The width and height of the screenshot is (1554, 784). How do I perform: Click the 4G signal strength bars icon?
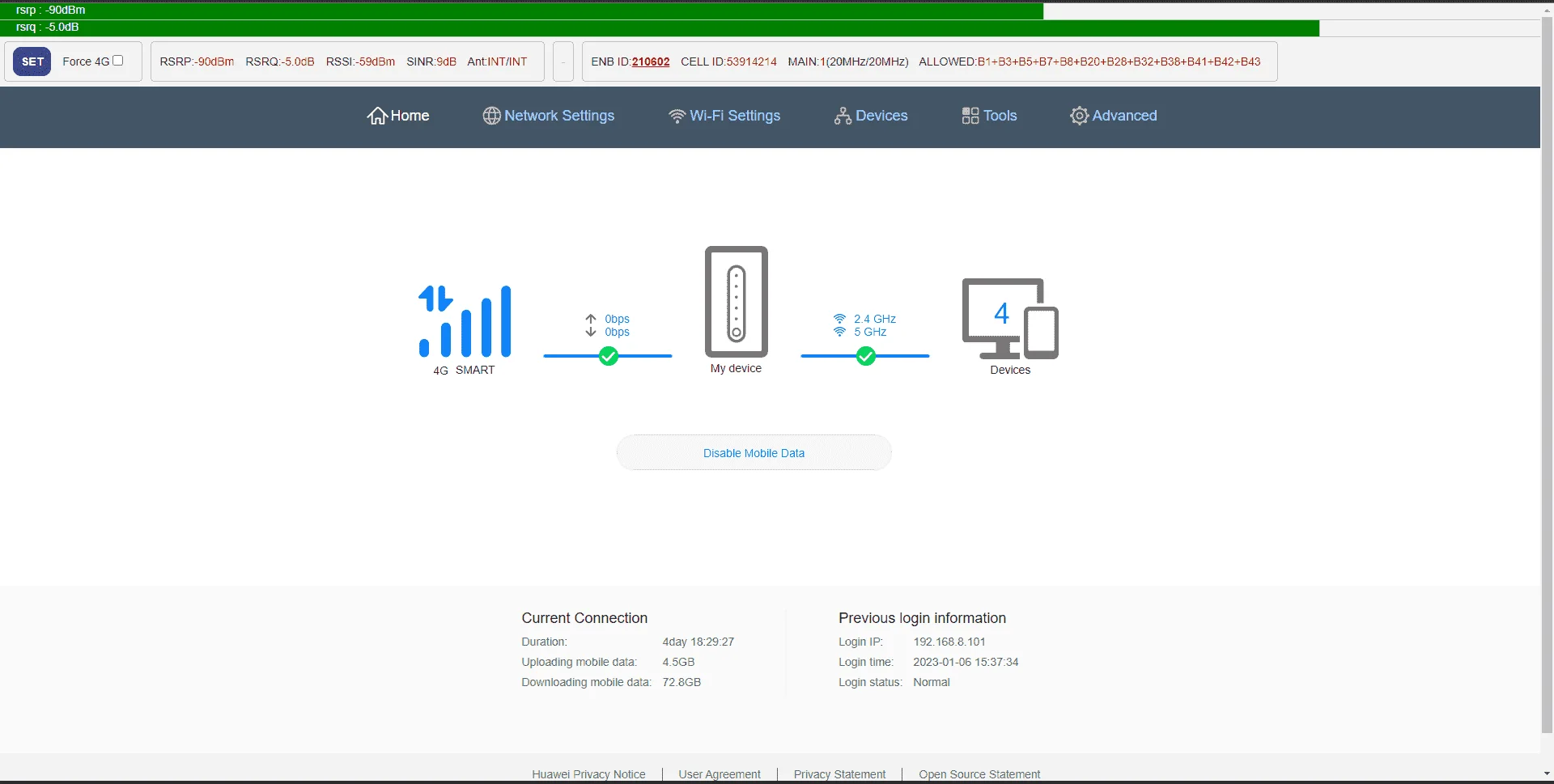pyautogui.click(x=465, y=320)
